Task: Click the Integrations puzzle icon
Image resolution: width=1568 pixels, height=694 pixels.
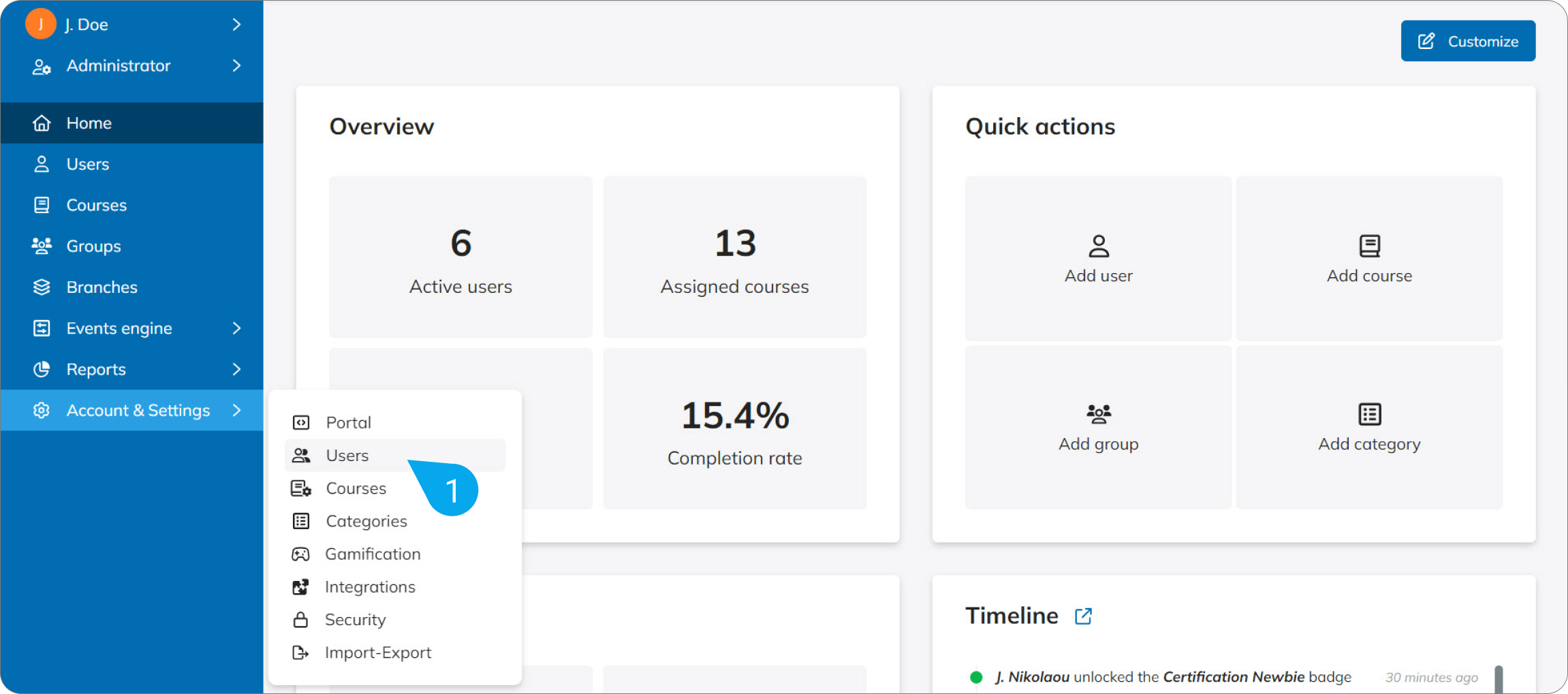Action: point(300,587)
